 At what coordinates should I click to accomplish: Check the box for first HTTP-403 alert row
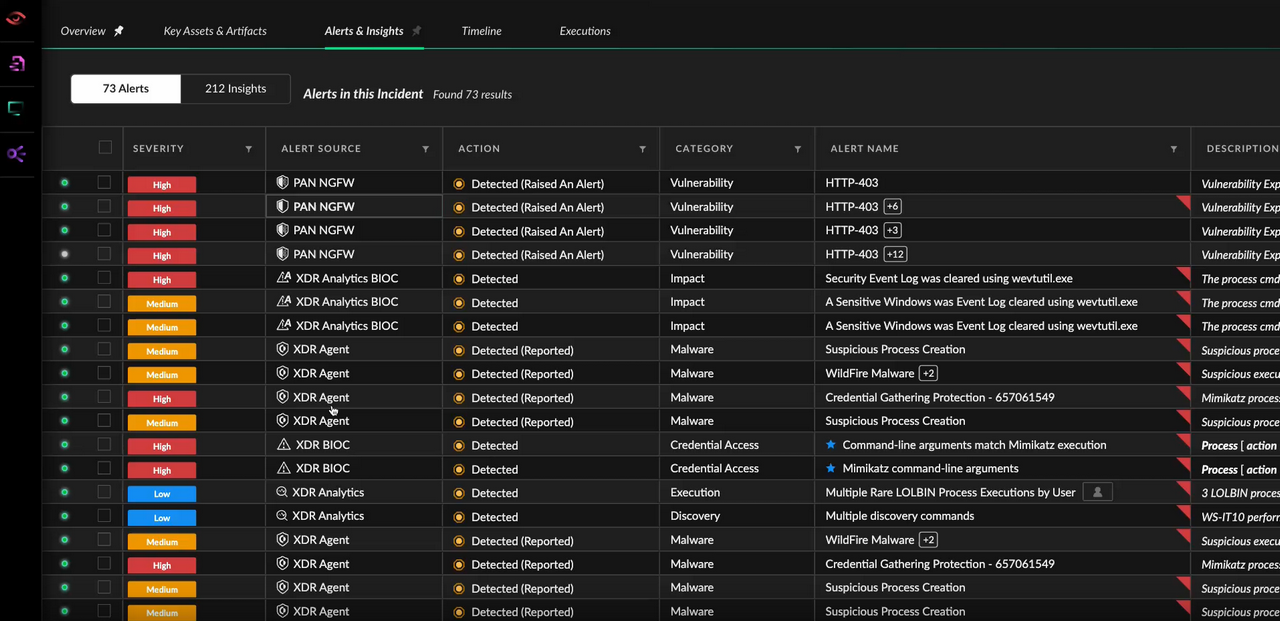click(104, 183)
